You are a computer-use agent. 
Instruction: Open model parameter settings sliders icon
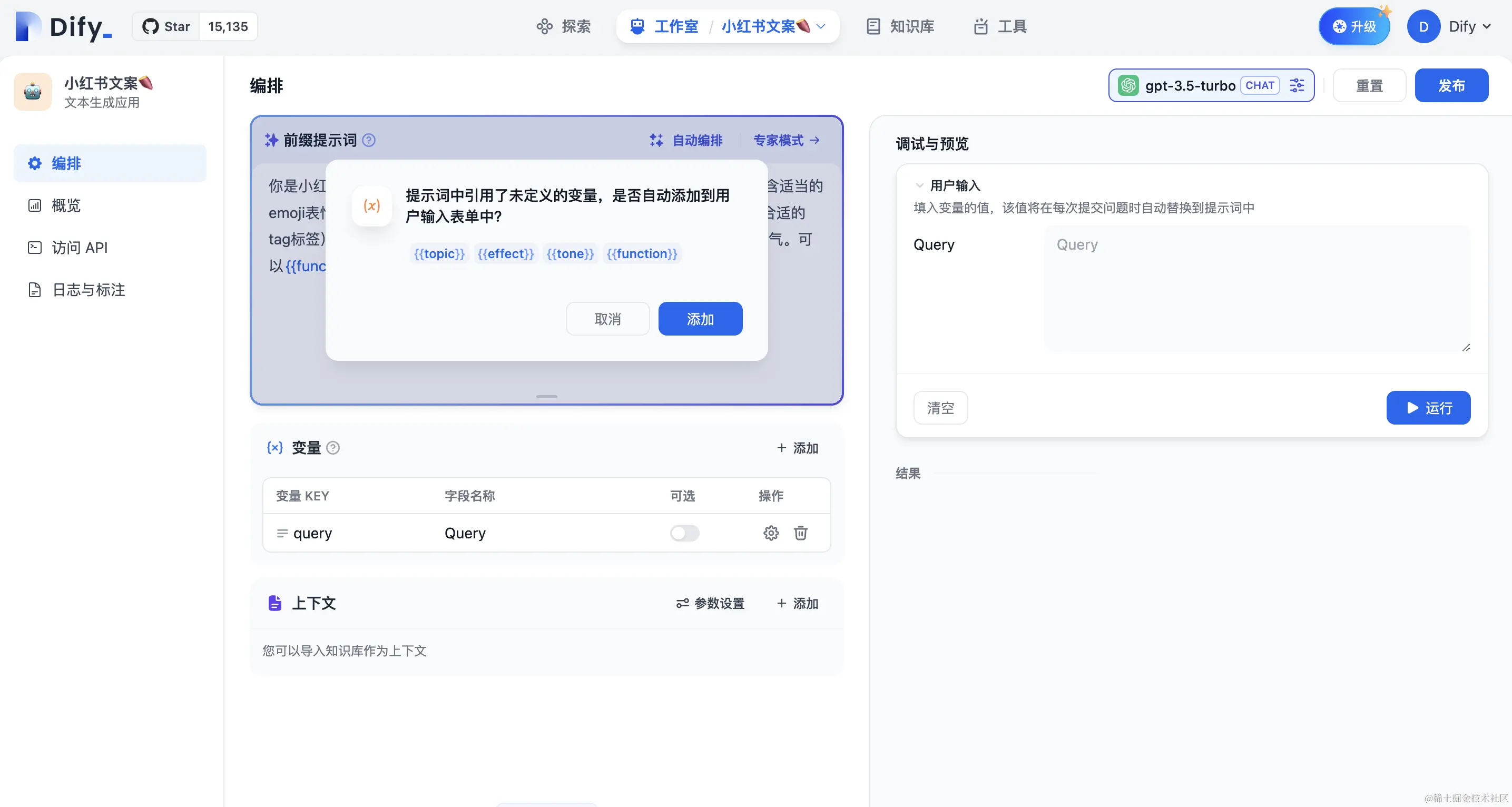click(x=1297, y=86)
